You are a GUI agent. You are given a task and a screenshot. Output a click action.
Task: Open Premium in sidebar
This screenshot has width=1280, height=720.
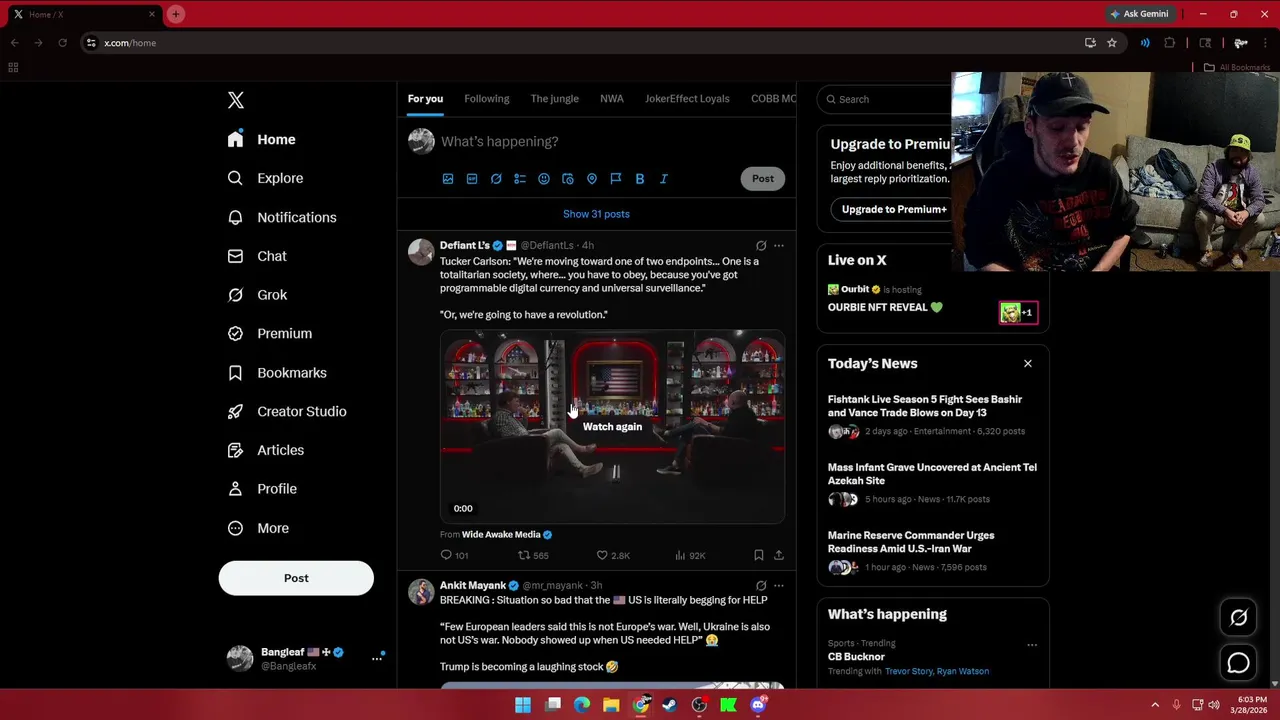(270, 334)
